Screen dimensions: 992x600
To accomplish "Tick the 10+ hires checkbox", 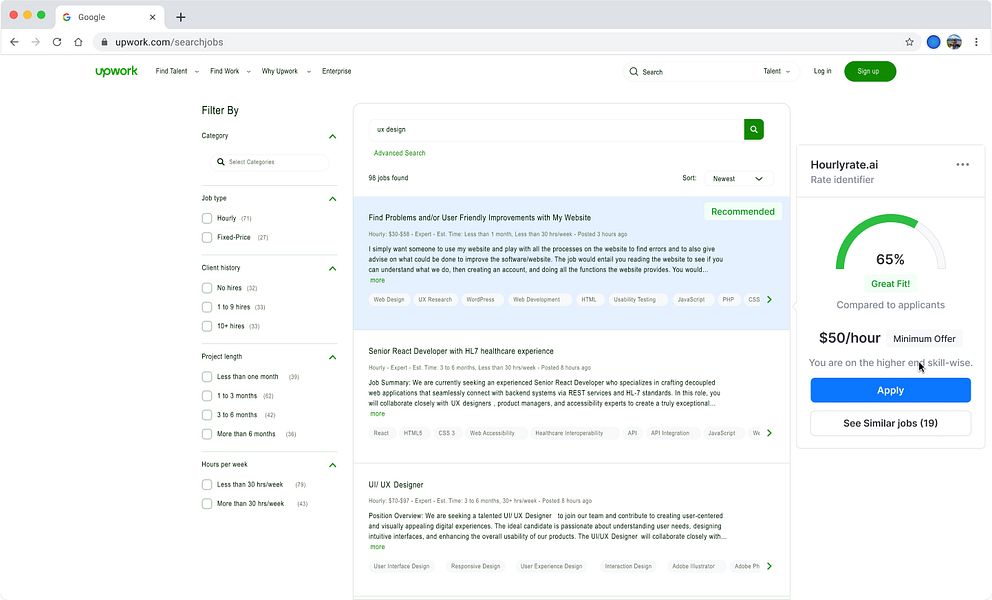I will (x=207, y=326).
